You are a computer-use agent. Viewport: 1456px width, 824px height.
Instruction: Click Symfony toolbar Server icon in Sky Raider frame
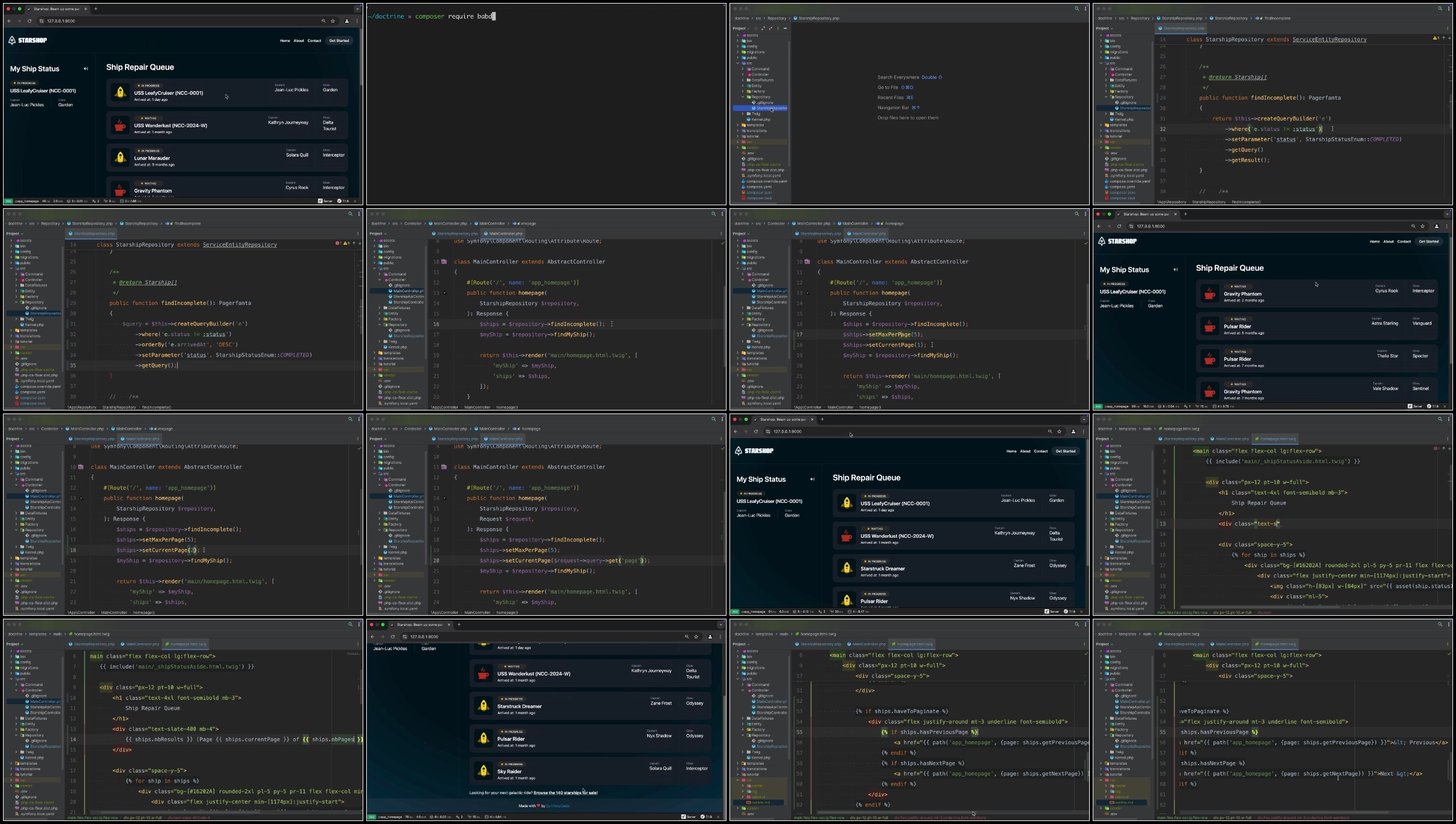tap(688, 817)
